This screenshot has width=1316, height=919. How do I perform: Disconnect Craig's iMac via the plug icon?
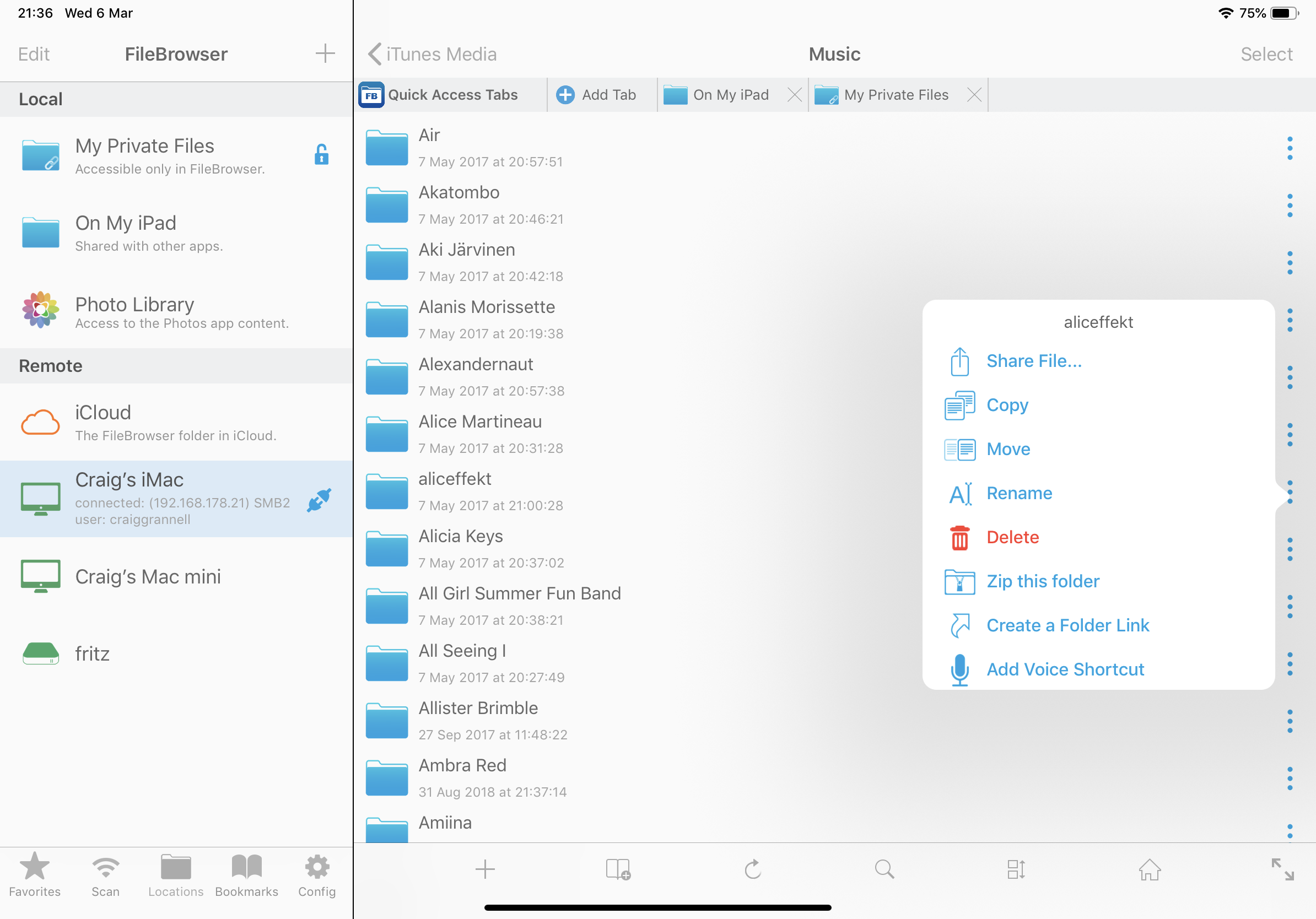[x=319, y=500]
